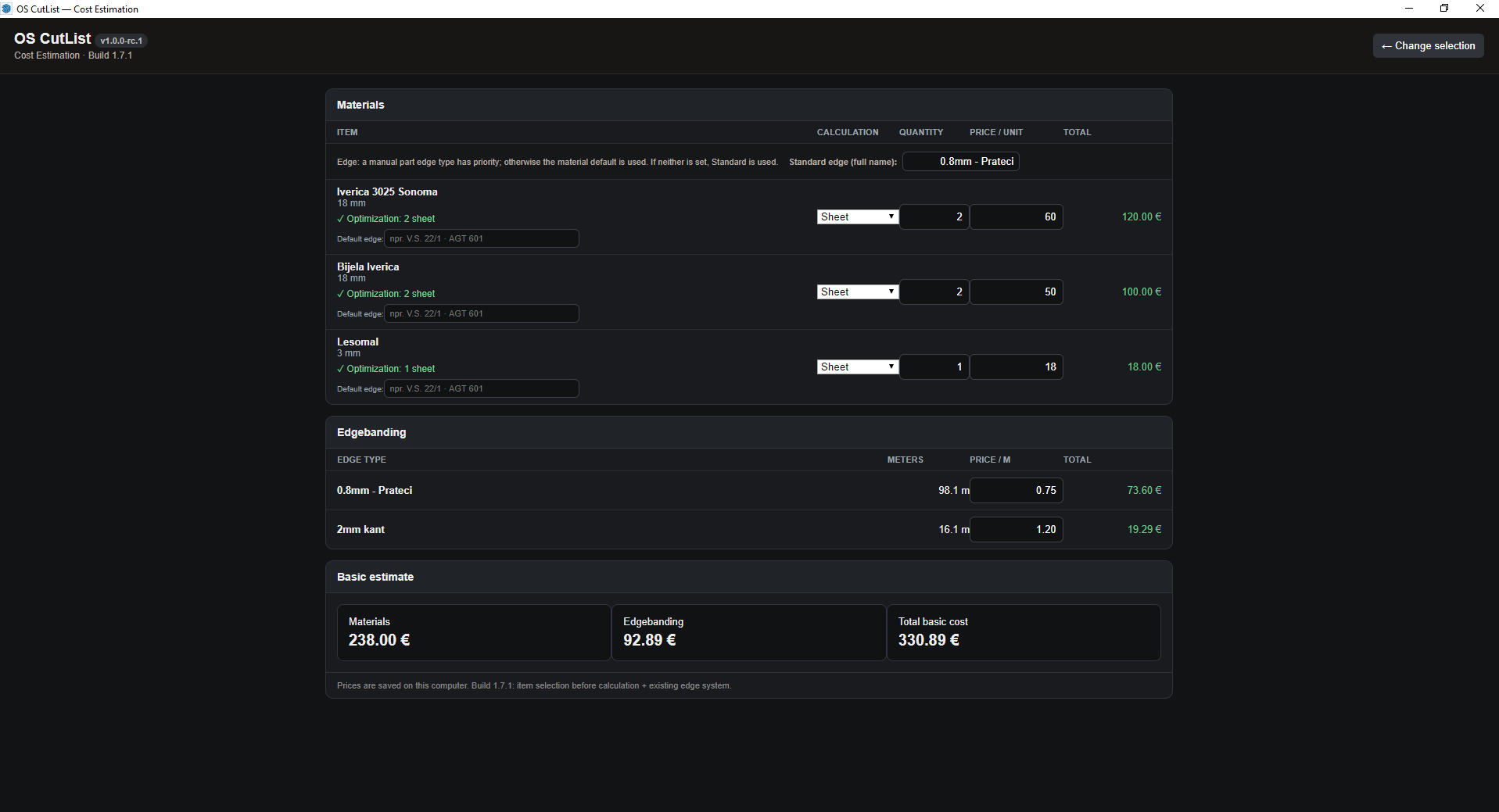Click the PRICE / M column header
The image size is (1499, 812).
[990, 460]
